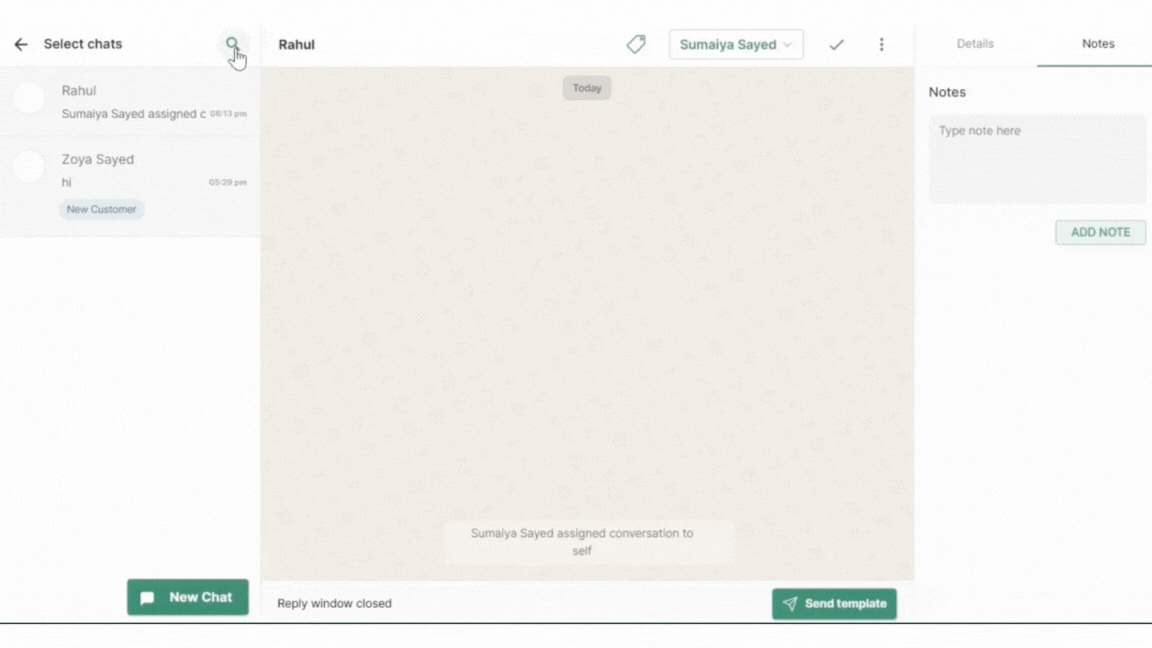Select Rahul's chat using its avatar circle
The width and height of the screenshot is (1152, 648).
29,98
